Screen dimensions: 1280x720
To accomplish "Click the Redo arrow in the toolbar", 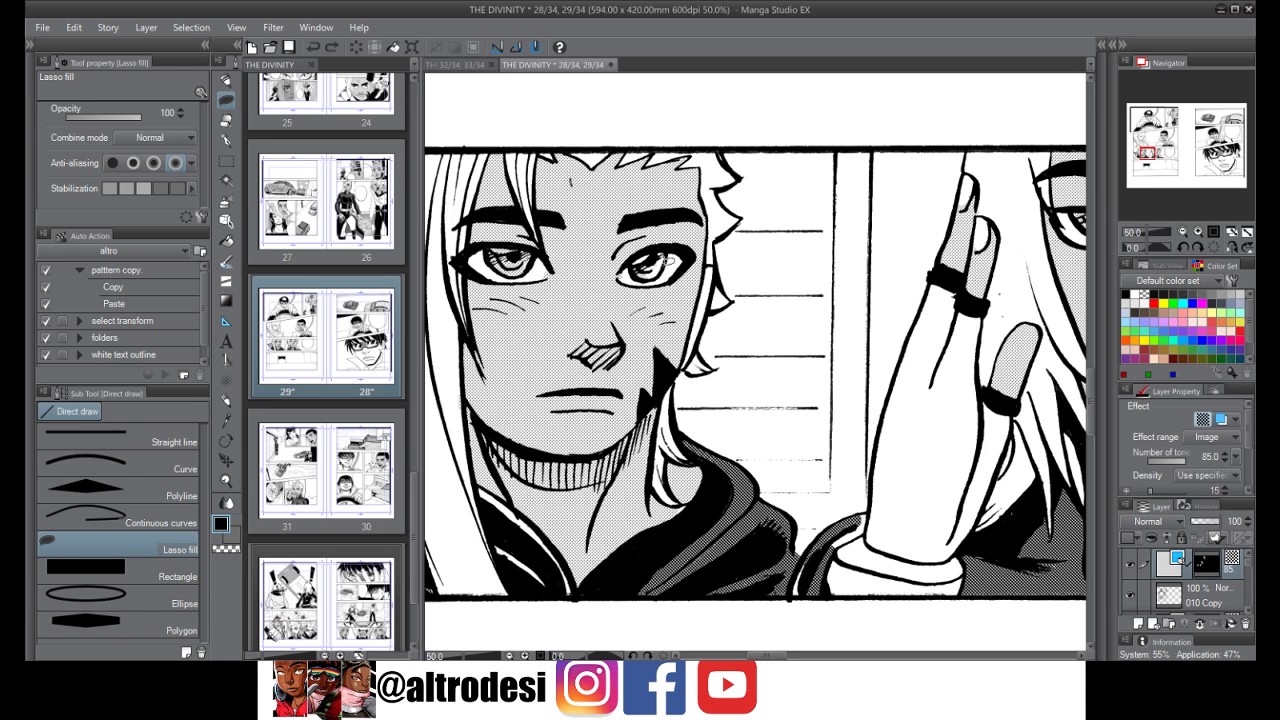I will 330,47.
